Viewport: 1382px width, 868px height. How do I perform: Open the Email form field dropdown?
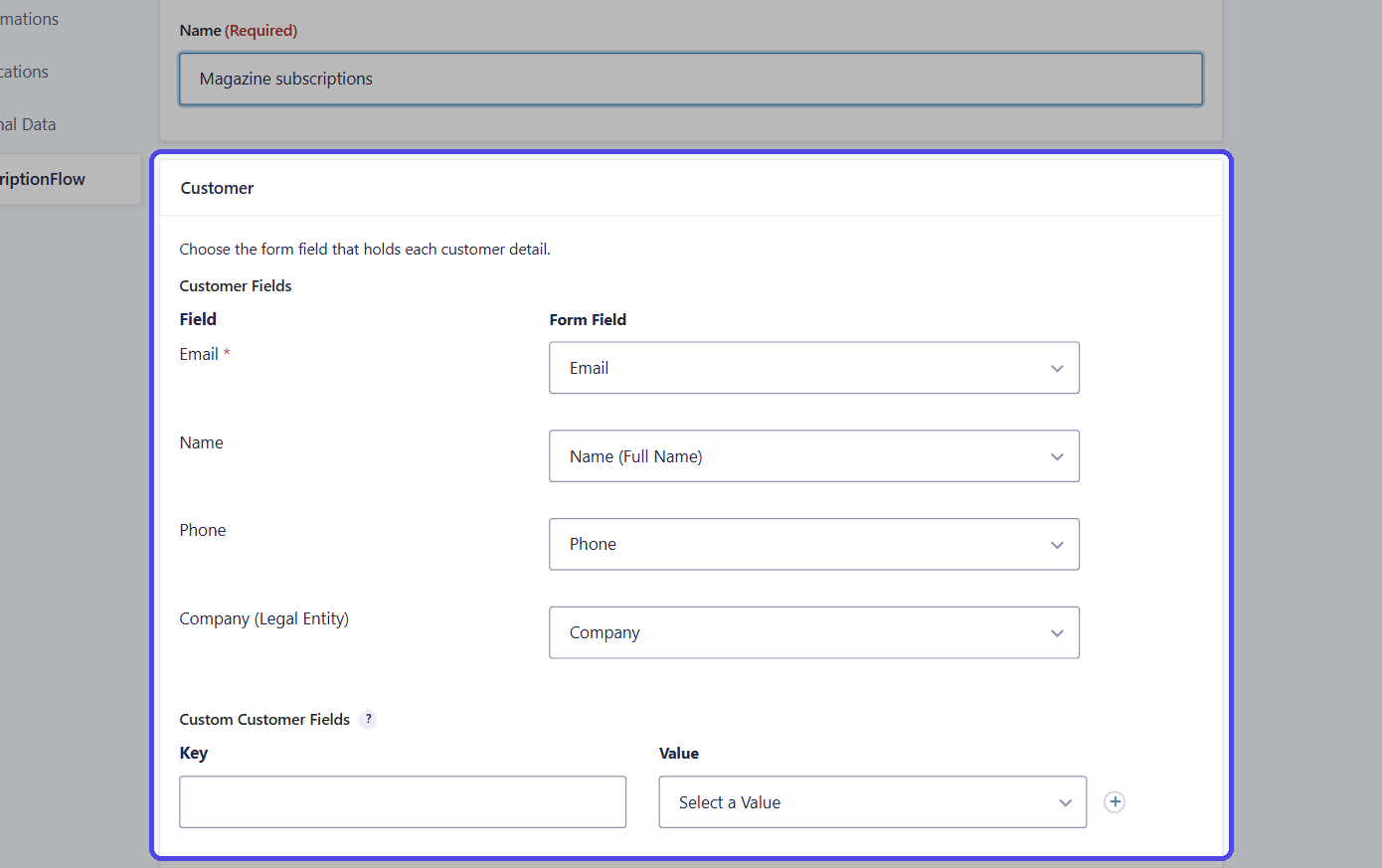(x=813, y=368)
